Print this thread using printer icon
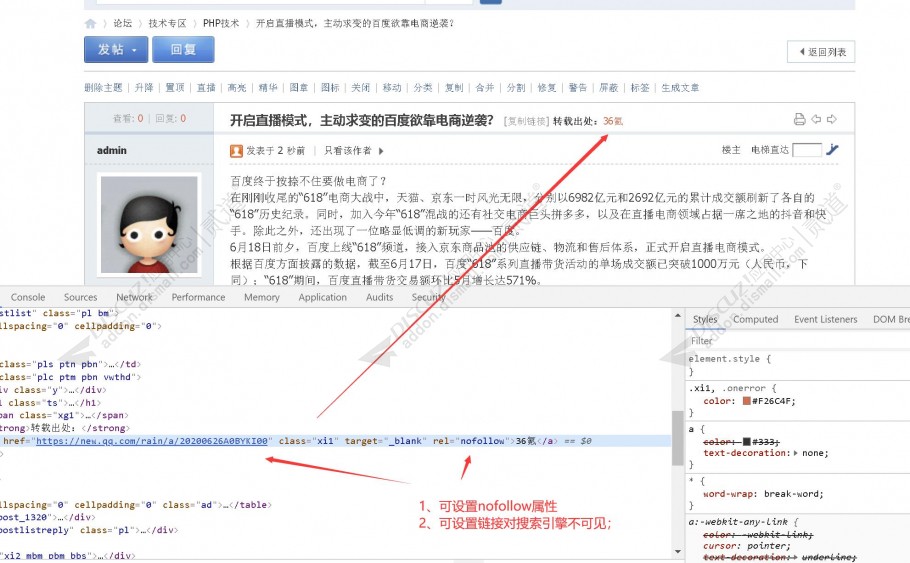The image size is (910, 563). [799, 119]
